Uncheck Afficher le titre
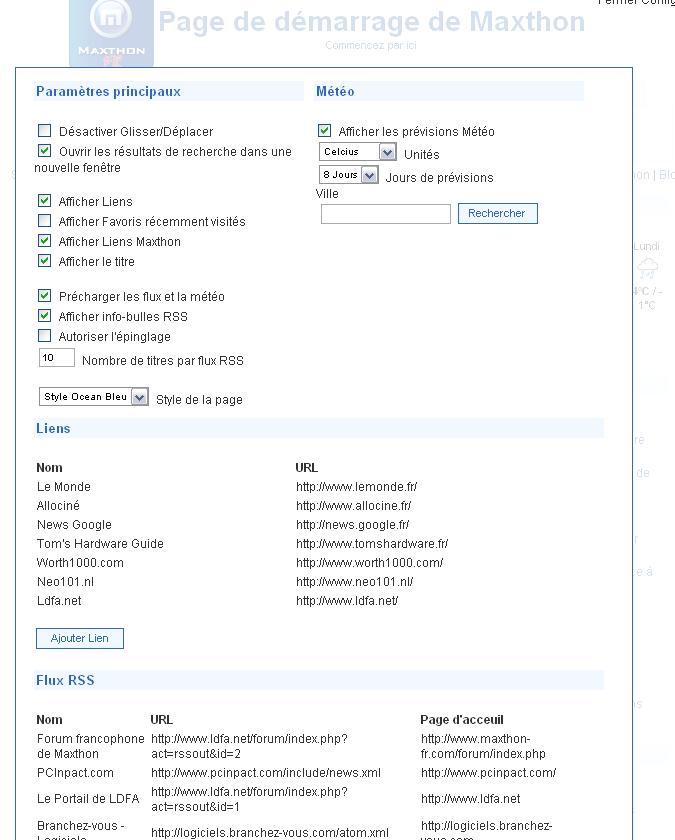Image resolution: width=675 pixels, height=840 pixels. pyautogui.click(x=44, y=261)
